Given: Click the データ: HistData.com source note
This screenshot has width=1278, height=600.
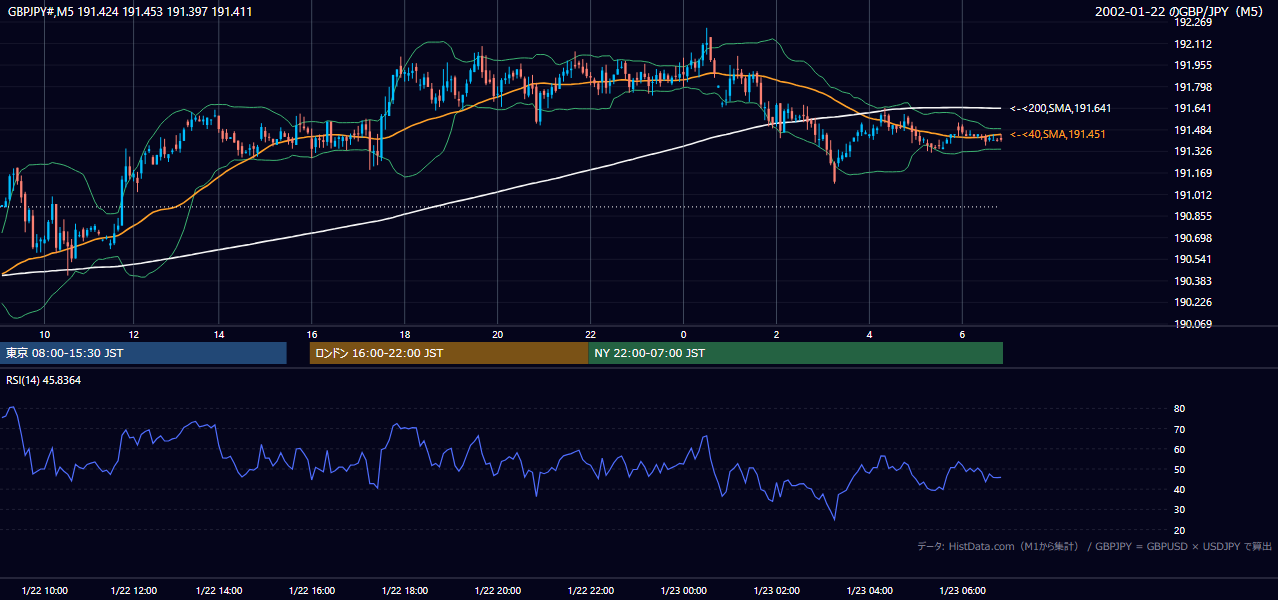Looking at the screenshot, I should [x=1094, y=547].
